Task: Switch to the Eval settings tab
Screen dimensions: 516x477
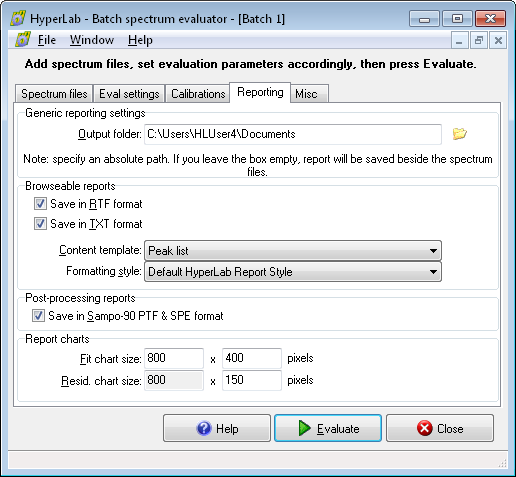Action: pos(129,94)
